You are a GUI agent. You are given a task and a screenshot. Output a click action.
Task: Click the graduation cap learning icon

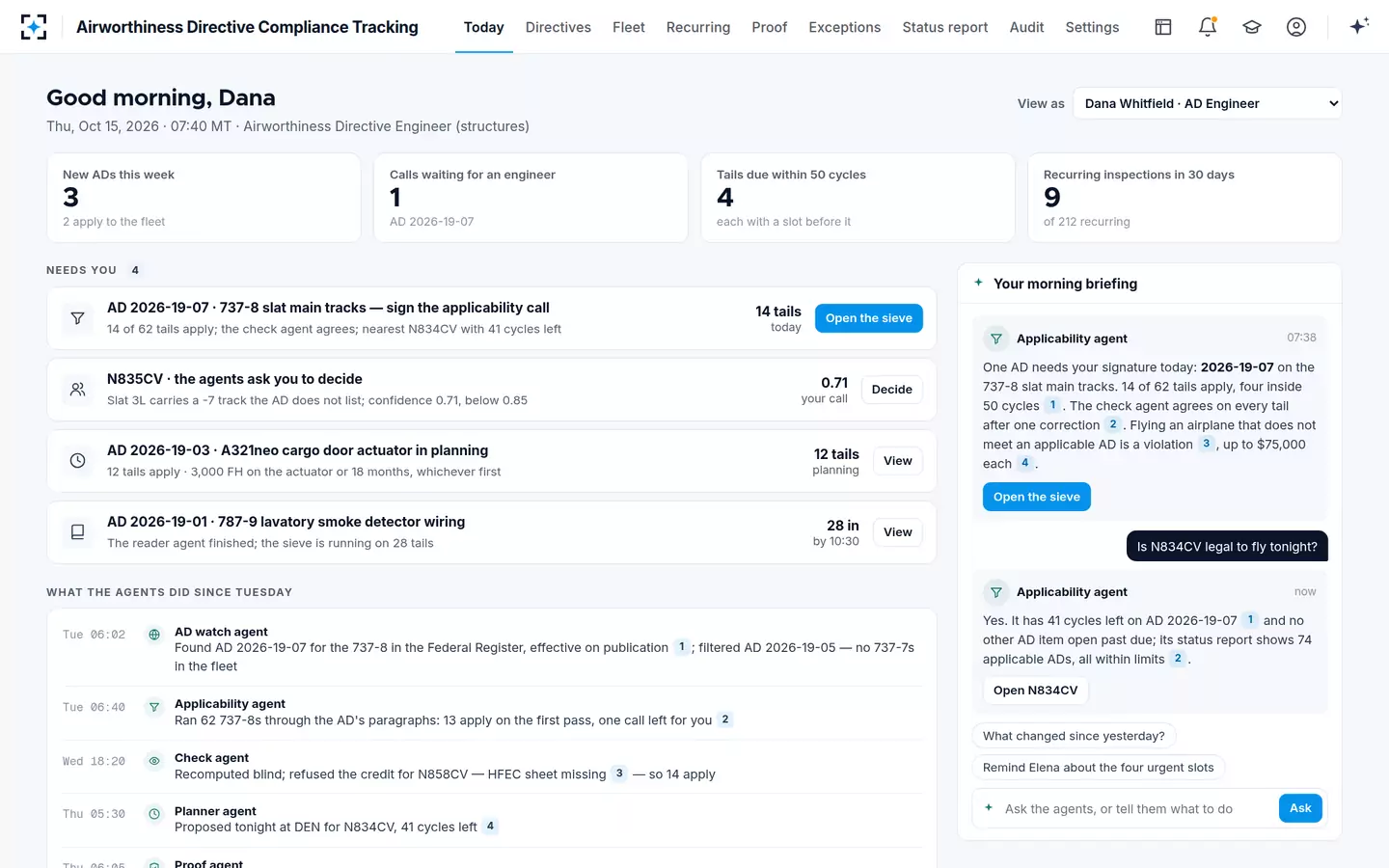point(1252,27)
